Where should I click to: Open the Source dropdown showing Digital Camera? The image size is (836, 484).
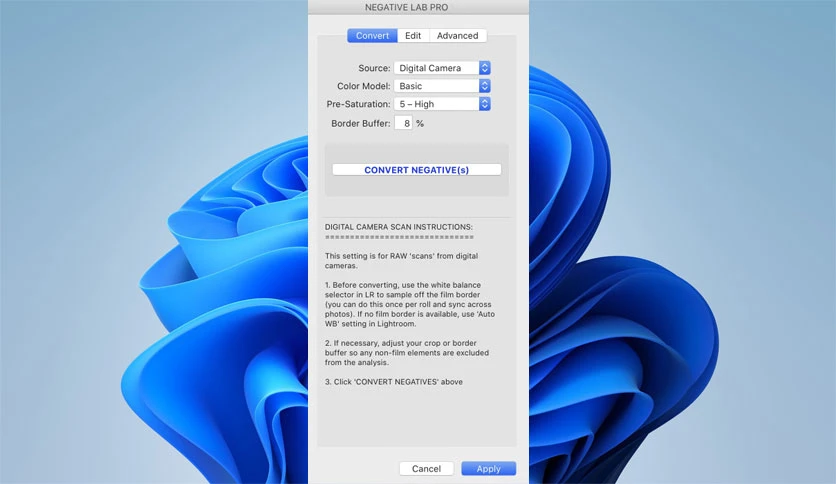tap(442, 68)
